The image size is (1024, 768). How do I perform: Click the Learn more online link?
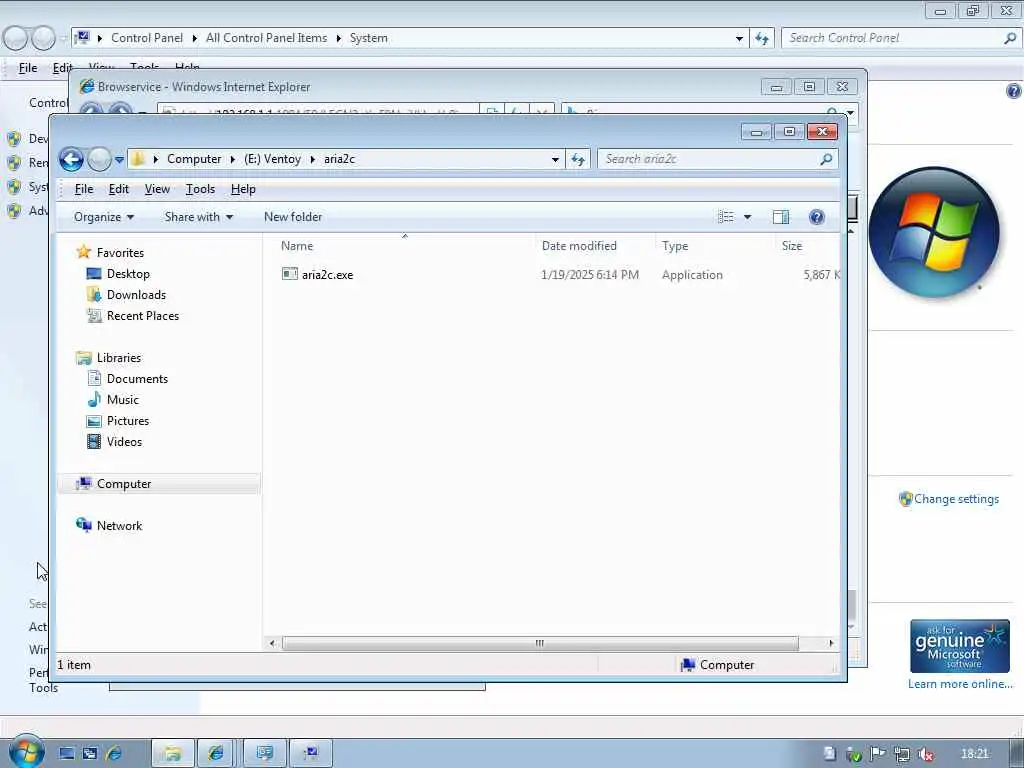[959, 684]
